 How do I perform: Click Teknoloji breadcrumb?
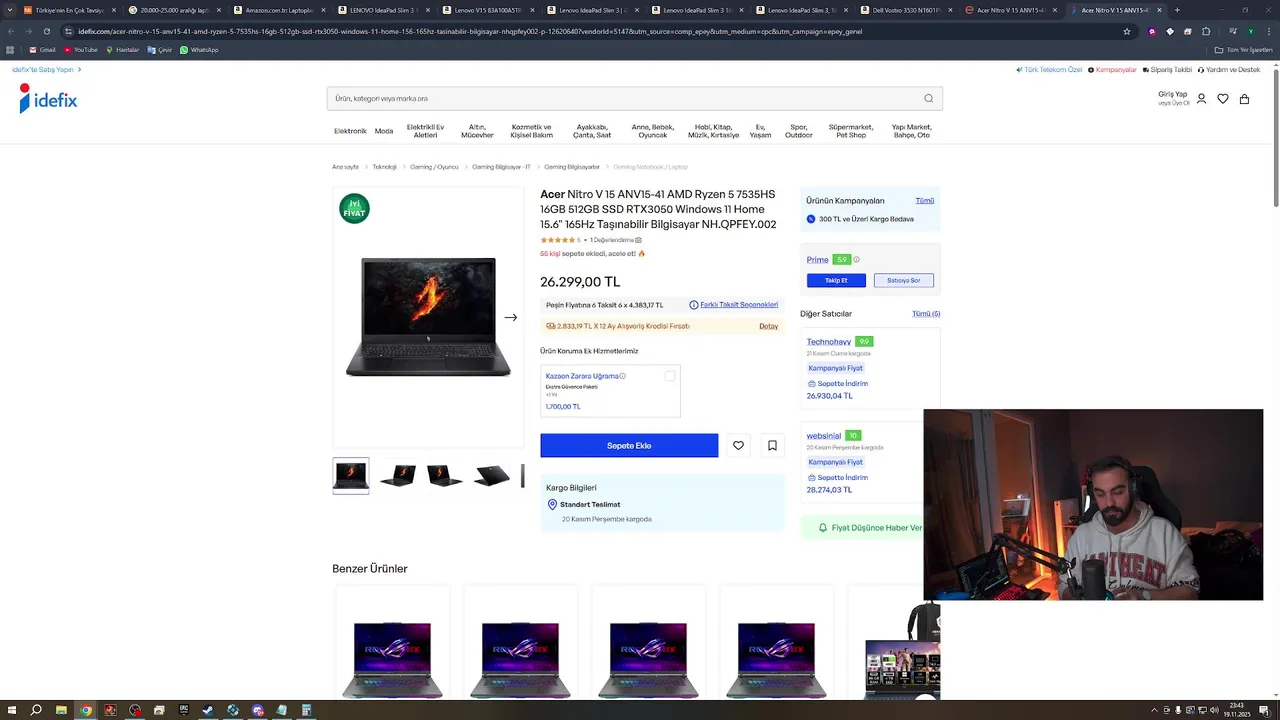tap(385, 167)
